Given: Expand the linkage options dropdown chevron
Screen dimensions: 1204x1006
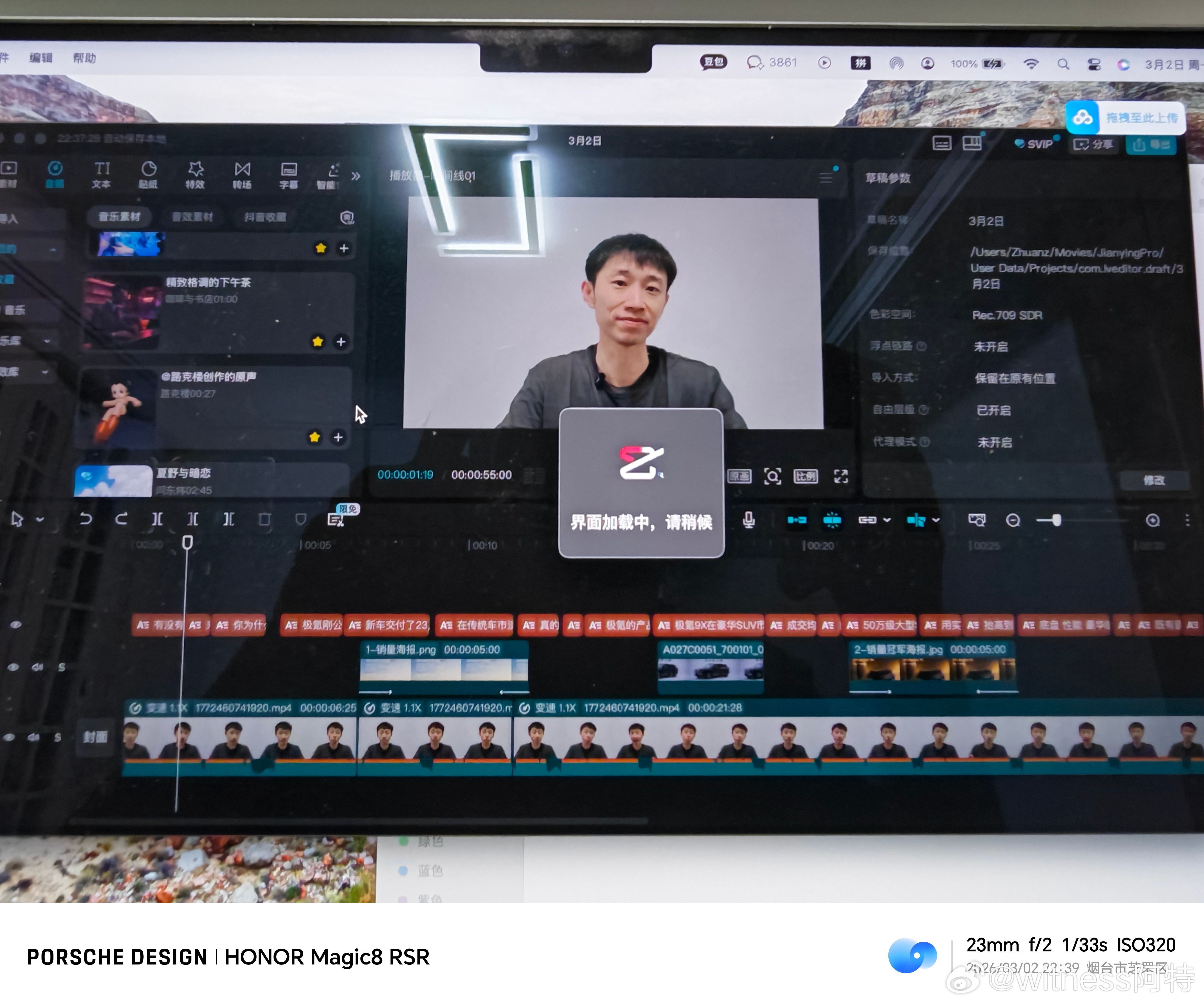Looking at the screenshot, I should 887,520.
